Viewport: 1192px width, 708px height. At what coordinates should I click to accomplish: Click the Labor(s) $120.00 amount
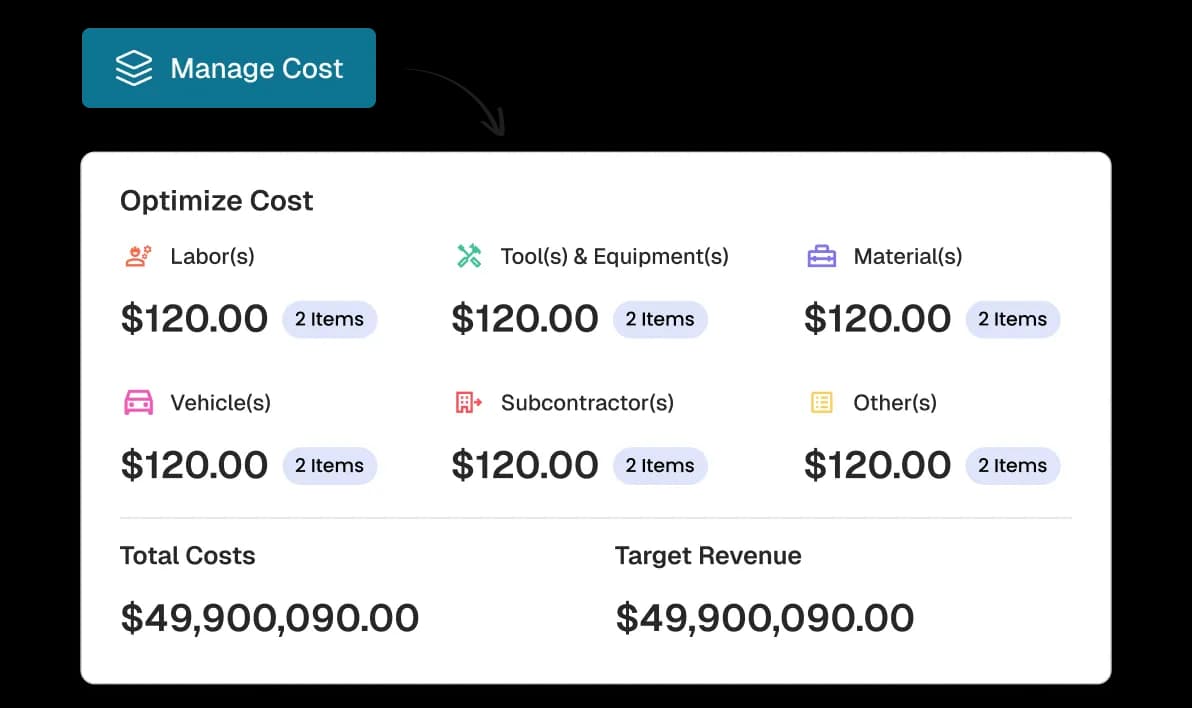click(x=194, y=318)
